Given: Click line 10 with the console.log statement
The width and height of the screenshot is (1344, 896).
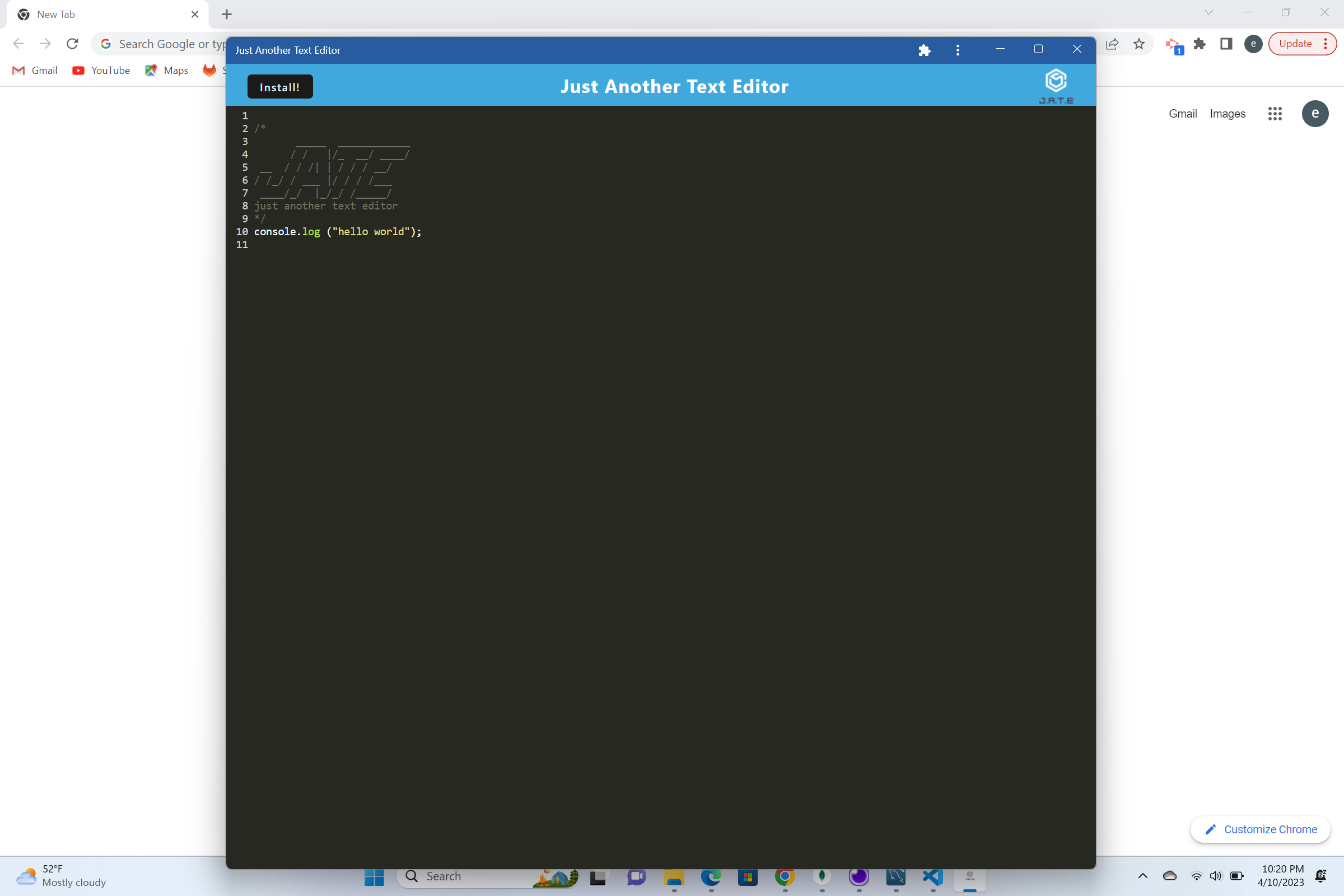Looking at the screenshot, I should click(x=337, y=231).
